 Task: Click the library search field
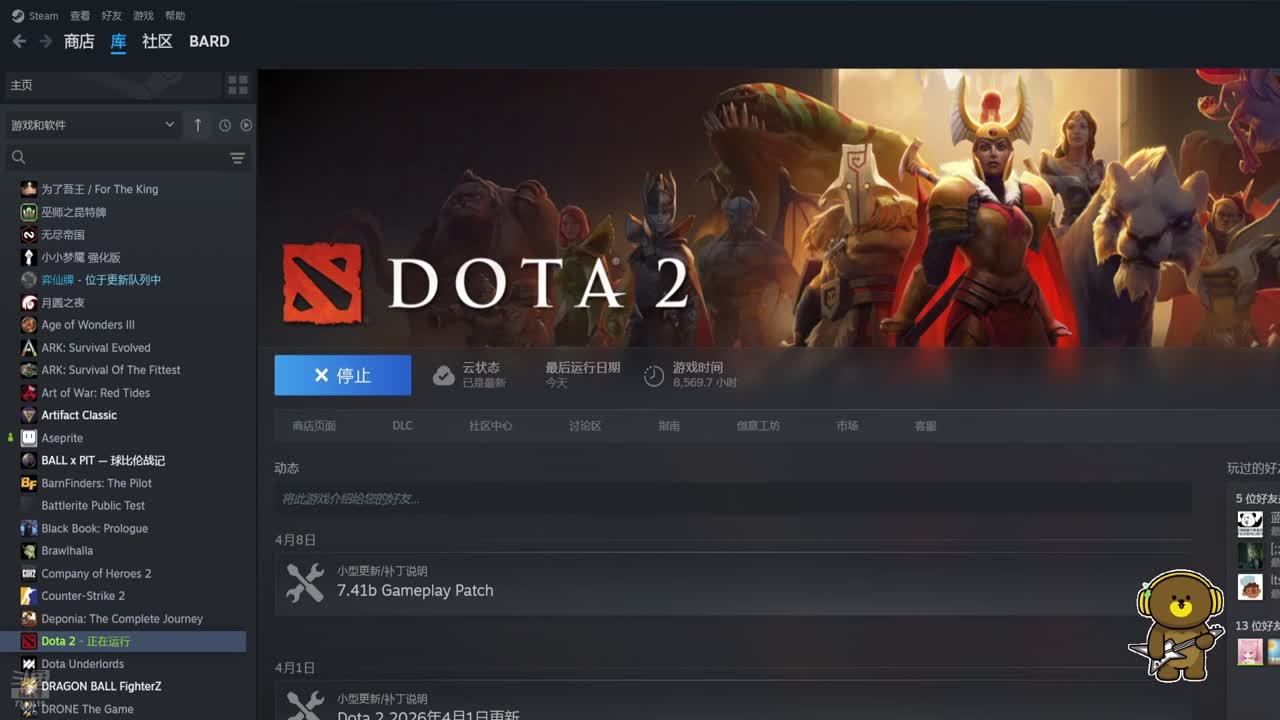coord(118,158)
